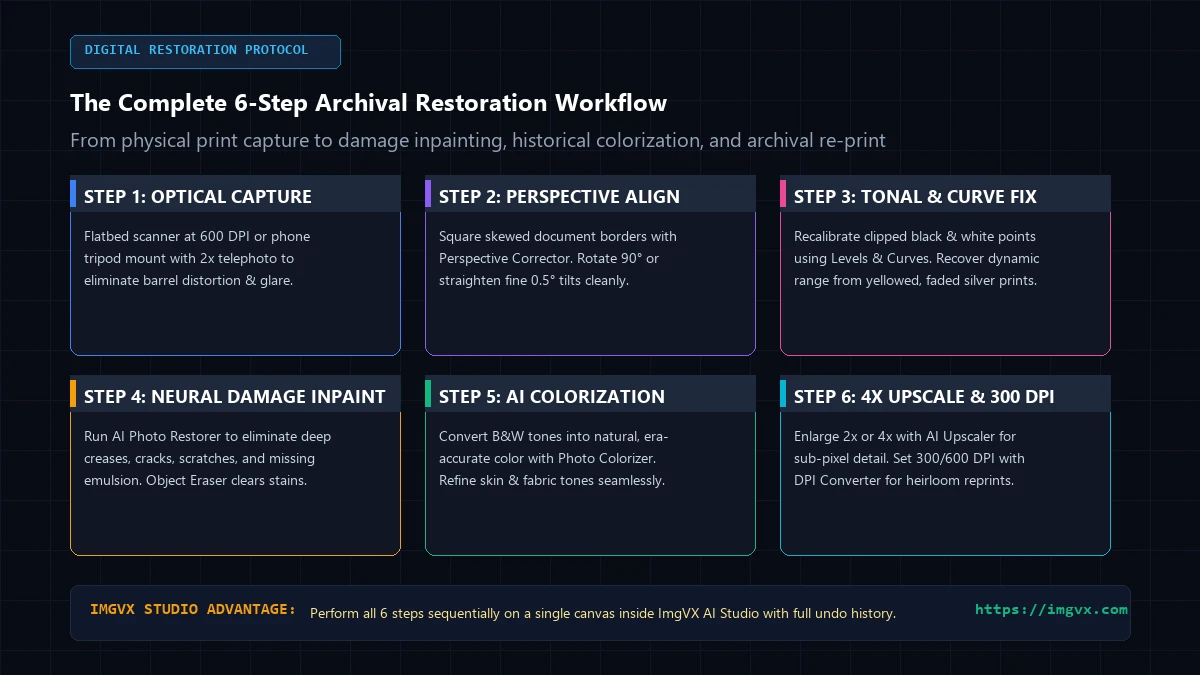Click the 'Recalibrate clipped black & white points' description
Screen dimensions: 1200x675
915,258
